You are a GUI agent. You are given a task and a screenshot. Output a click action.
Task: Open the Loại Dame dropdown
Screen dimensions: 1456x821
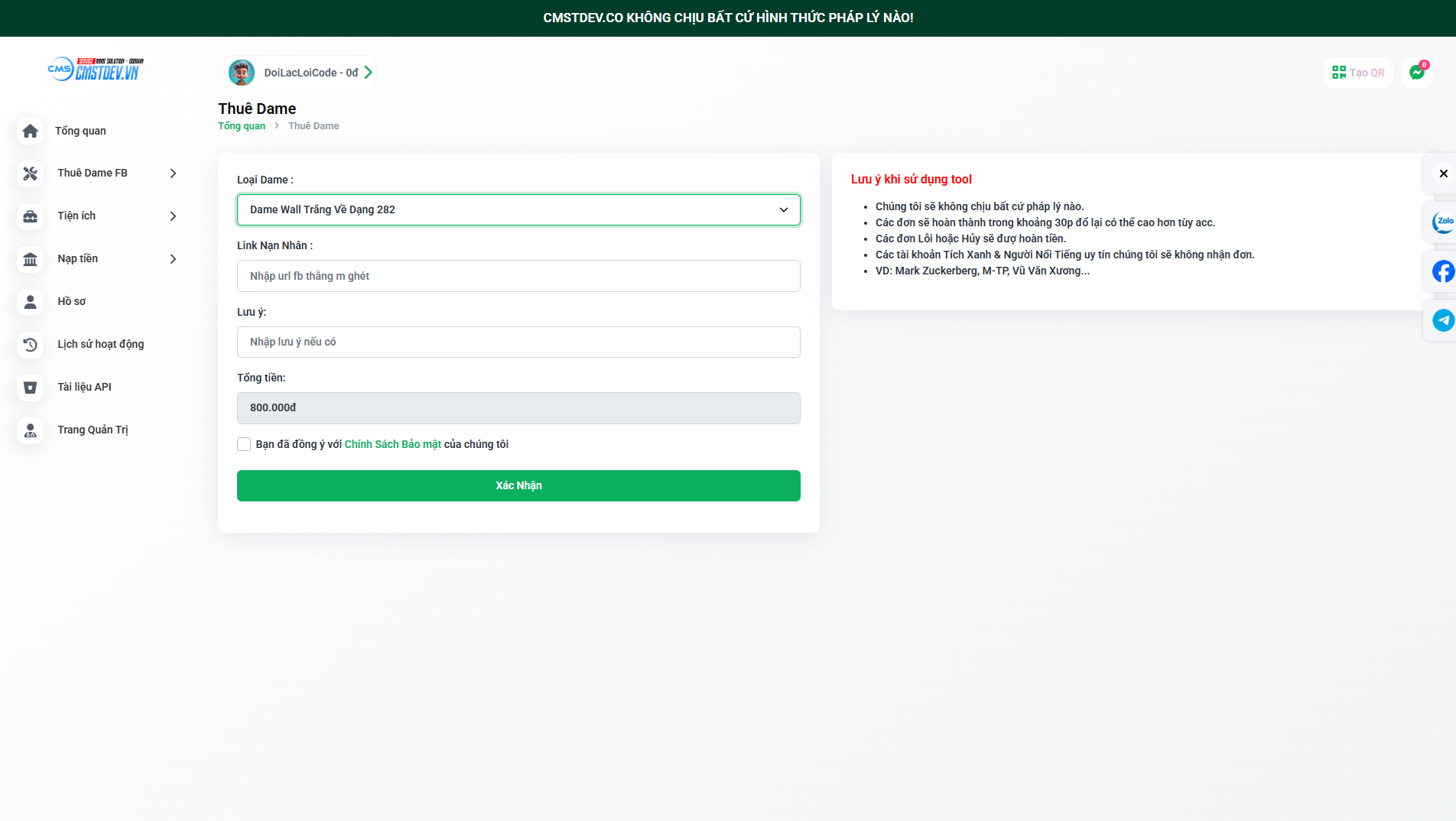(518, 209)
